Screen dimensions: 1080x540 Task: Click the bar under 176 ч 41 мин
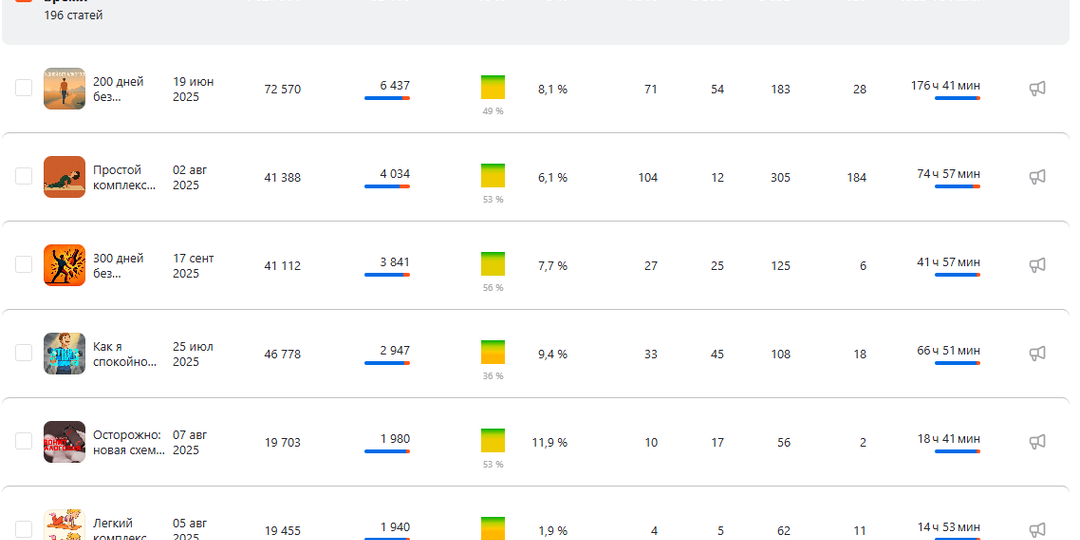[957, 98]
